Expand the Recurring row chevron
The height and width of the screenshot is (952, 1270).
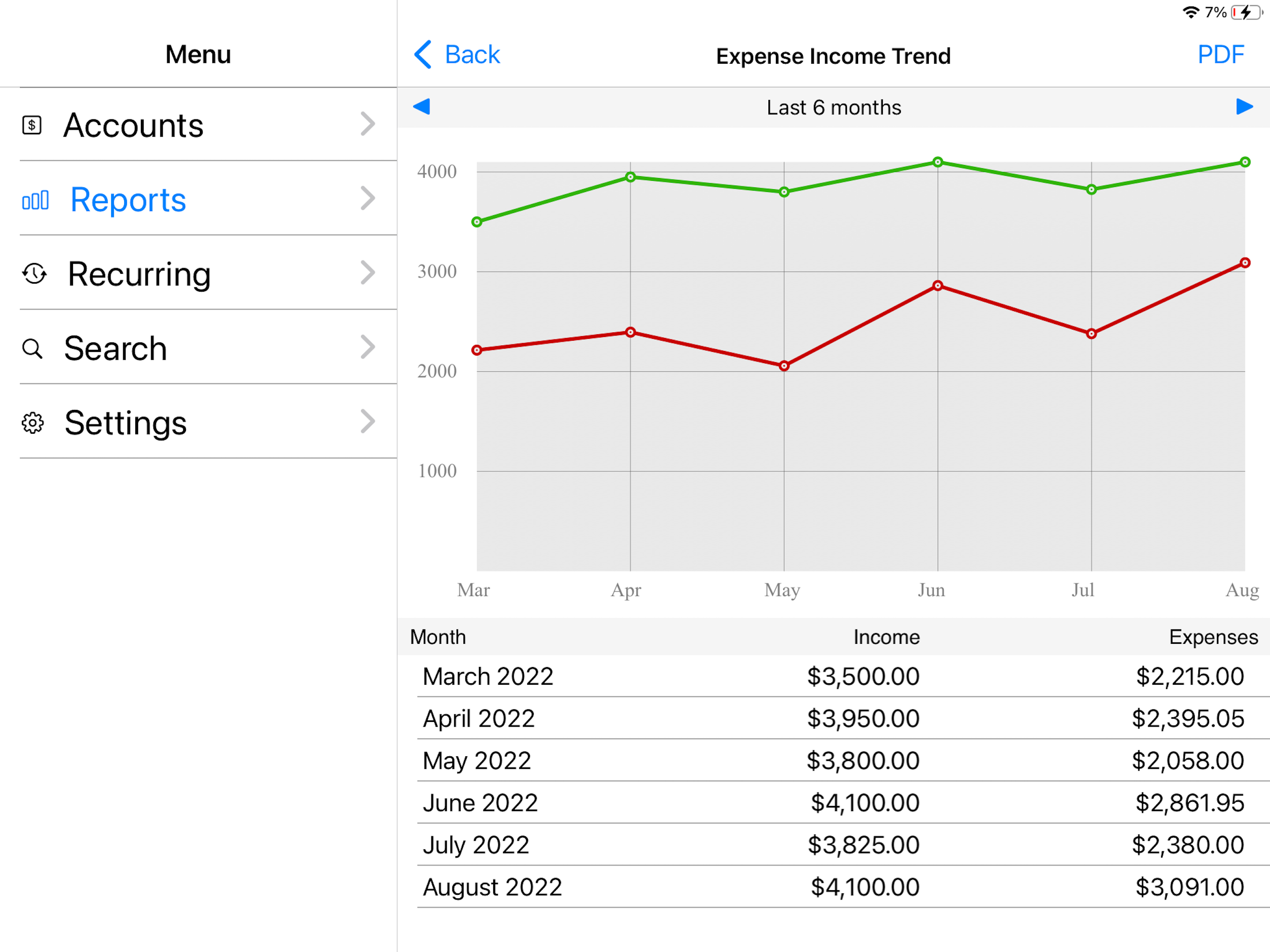367,273
